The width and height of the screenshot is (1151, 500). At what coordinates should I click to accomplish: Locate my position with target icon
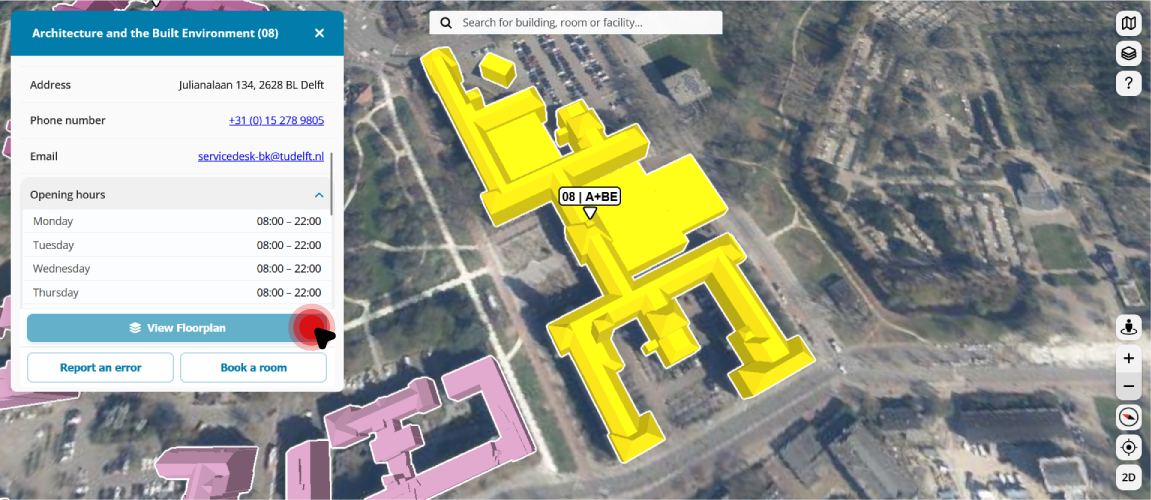pos(1128,446)
